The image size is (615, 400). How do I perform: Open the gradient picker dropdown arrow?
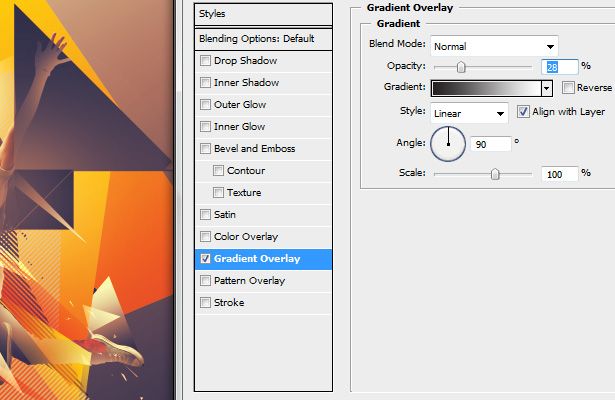pyautogui.click(x=547, y=88)
